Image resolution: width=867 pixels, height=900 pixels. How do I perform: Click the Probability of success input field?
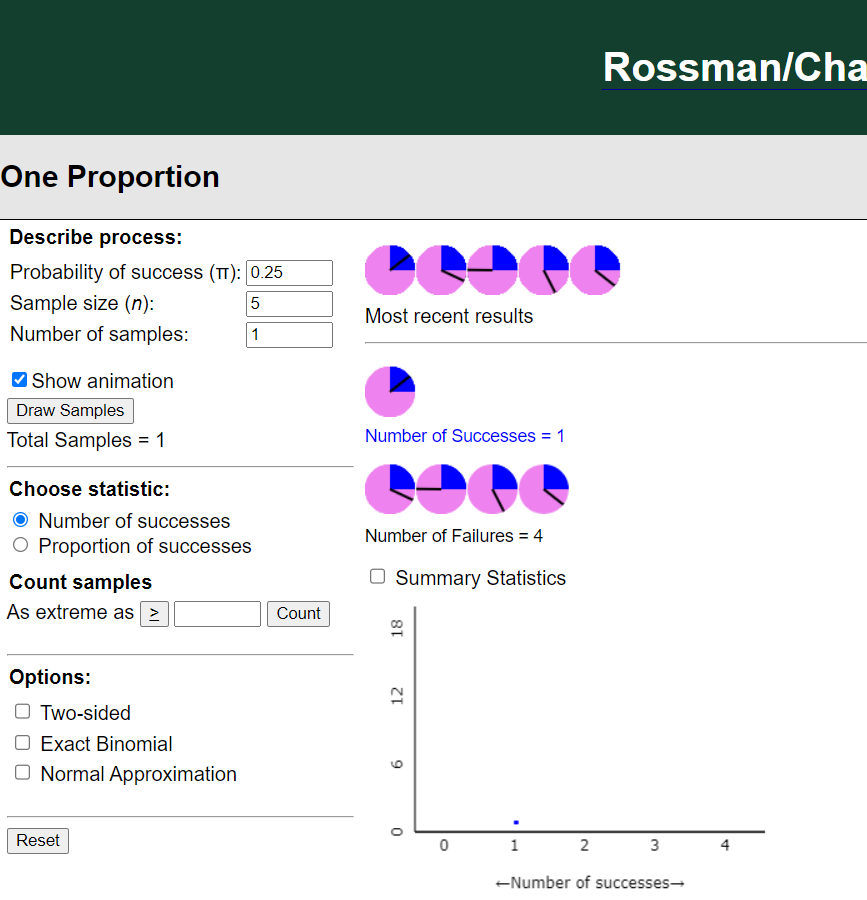(x=289, y=273)
